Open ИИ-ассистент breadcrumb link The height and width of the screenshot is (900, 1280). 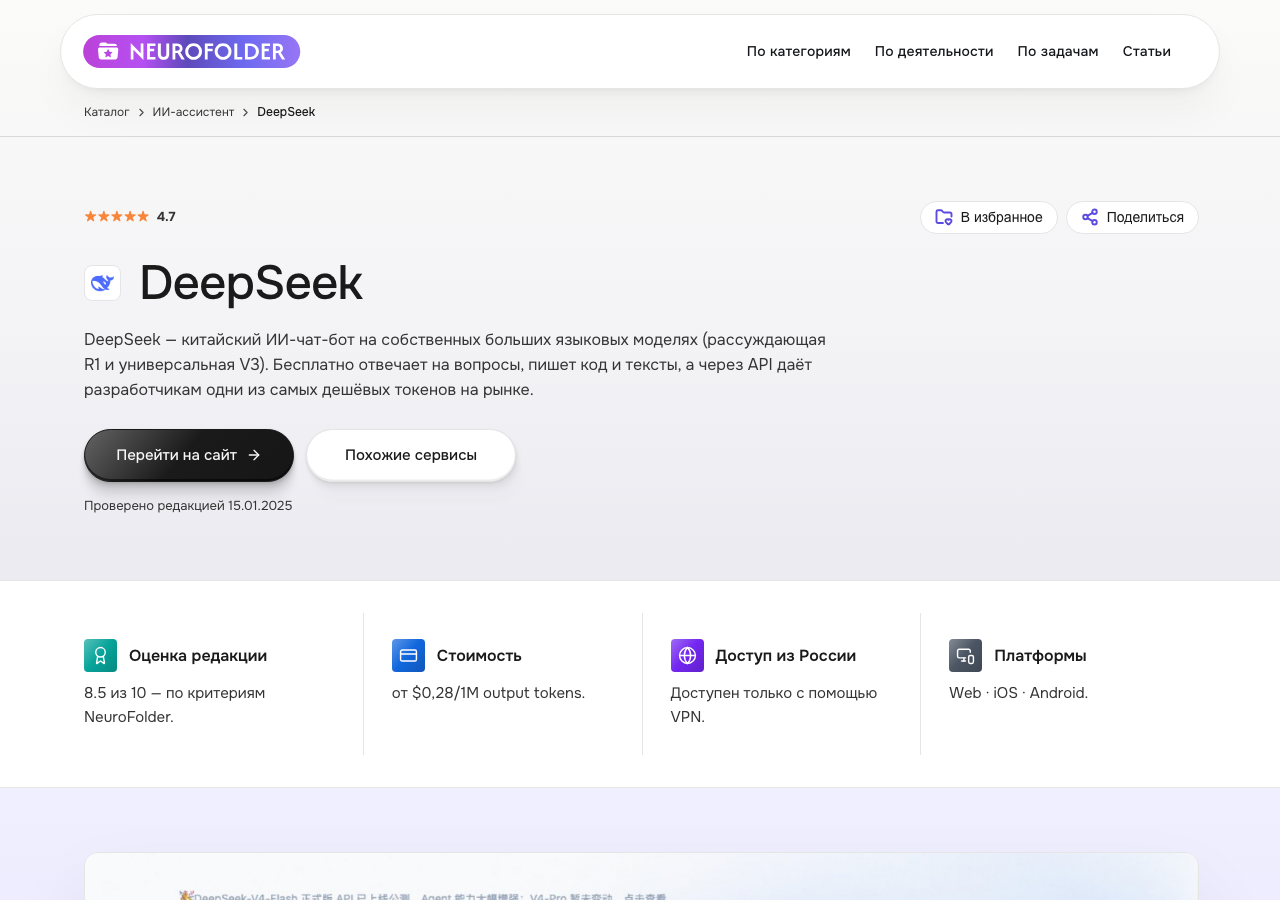tap(193, 112)
